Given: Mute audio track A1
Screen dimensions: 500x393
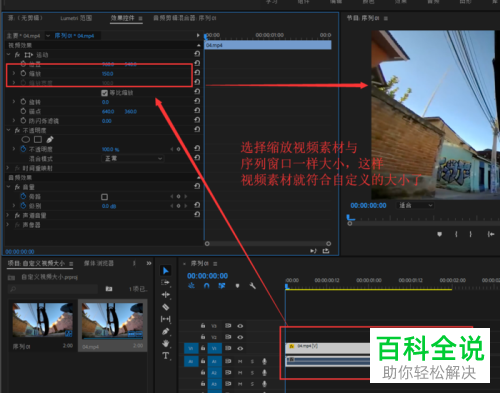Looking at the screenshot, I should pyautogui.click(x=240, y=361).
